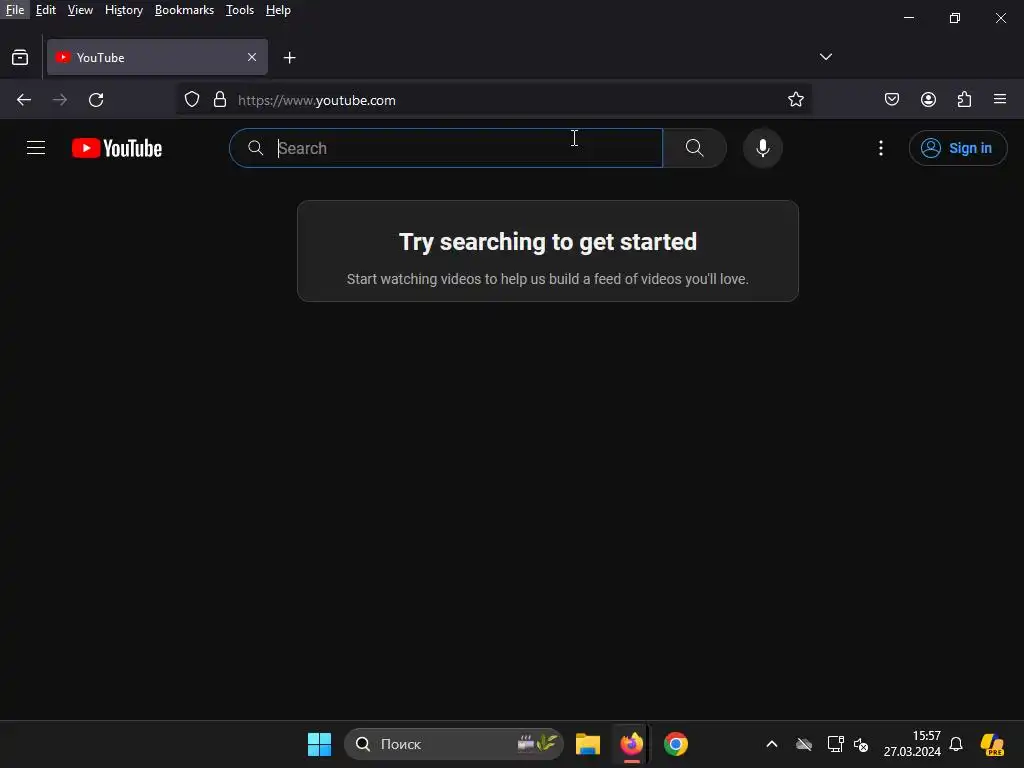Save page to Pocket
This screenshot has height=768, width=1024.
(891, 99)
